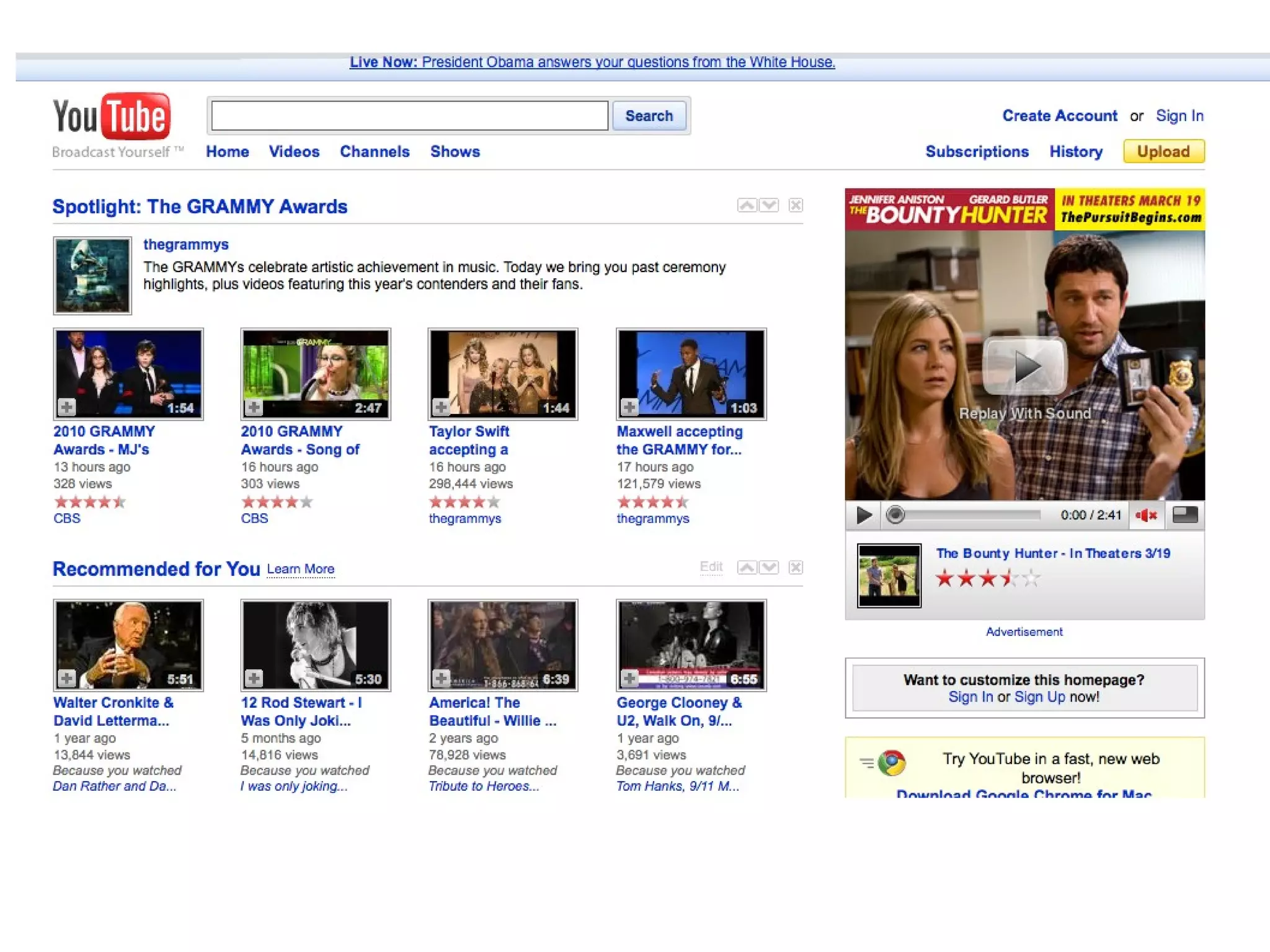Remove the Recommended for You module

(796, 567)
